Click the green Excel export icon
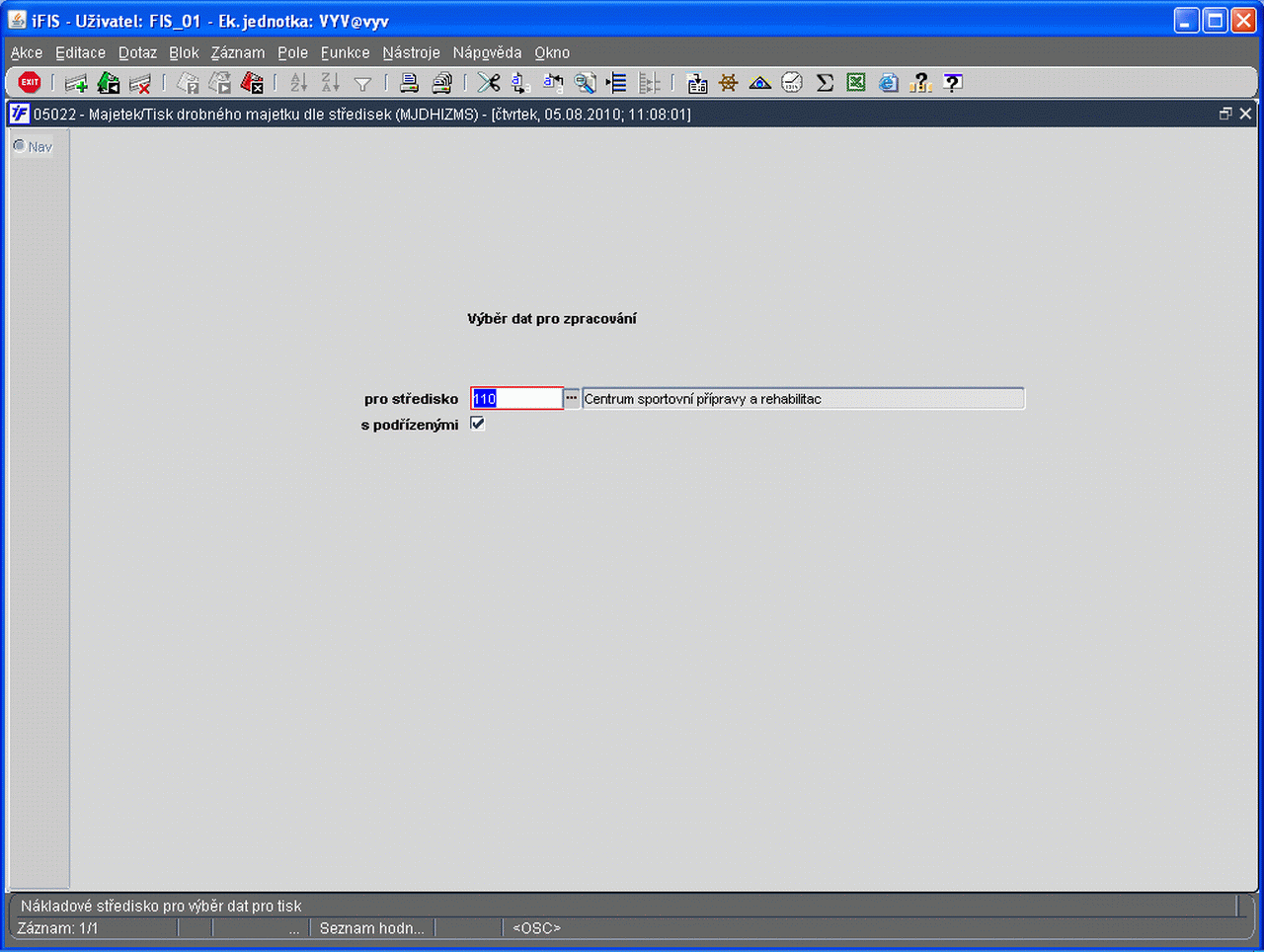 pos(856,83)
